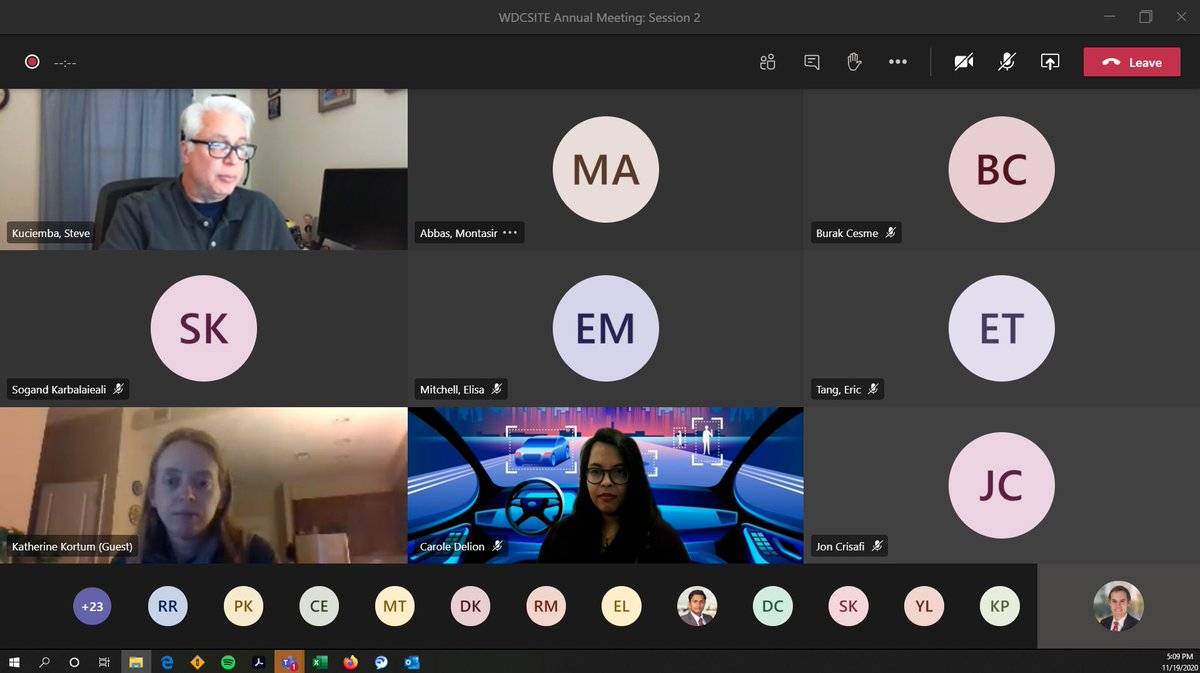This screenshot has width=1200, height=673.
Task: Open the share content tray
Action: click(1050, 62)
